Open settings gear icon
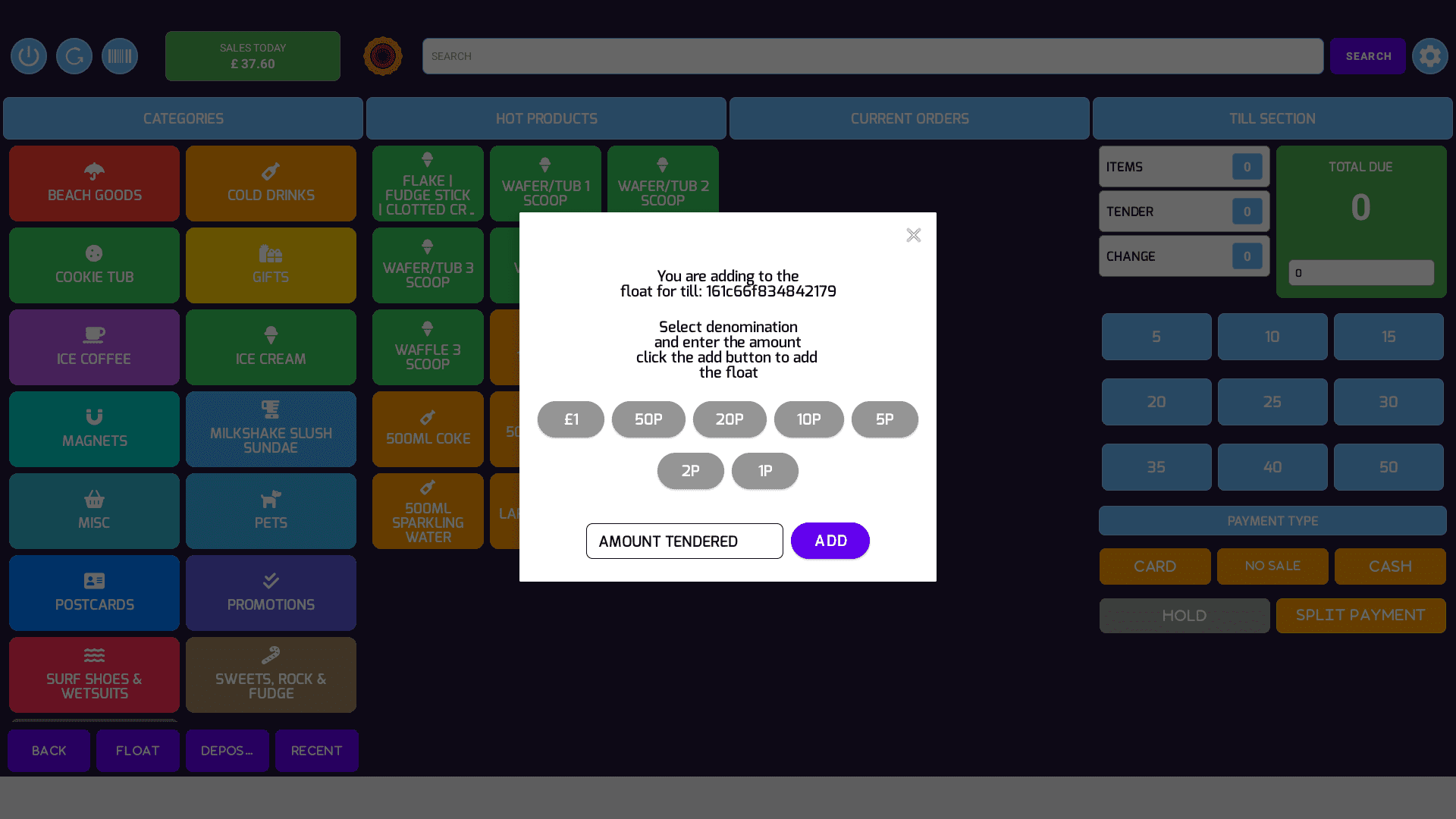 coord(1429,56)
